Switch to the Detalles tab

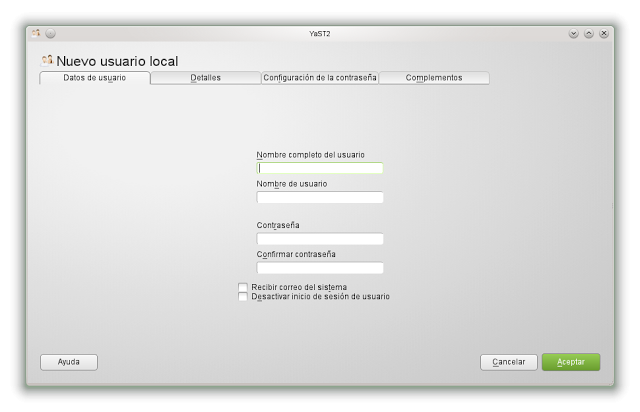(205, 78)
